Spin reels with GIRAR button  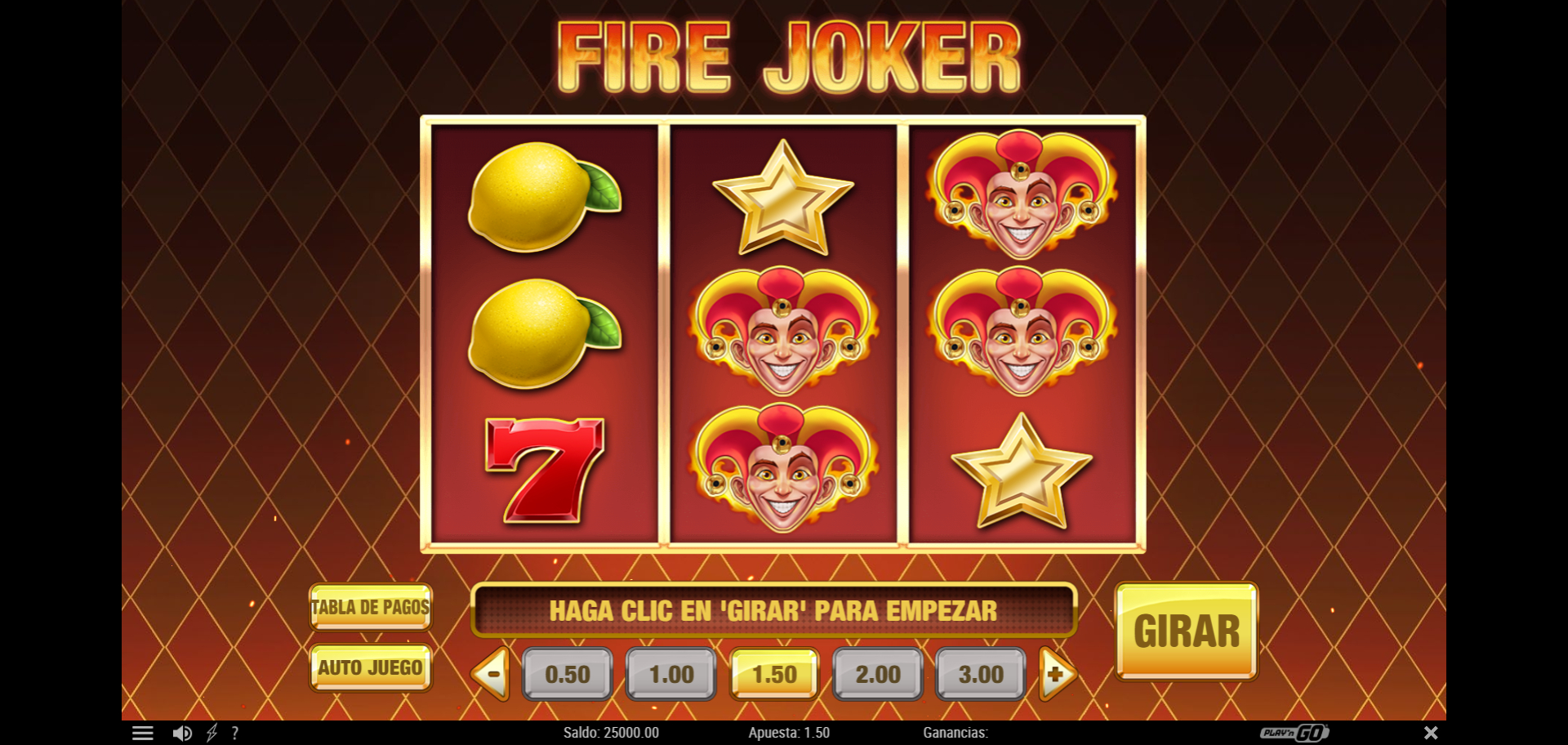1187,631
